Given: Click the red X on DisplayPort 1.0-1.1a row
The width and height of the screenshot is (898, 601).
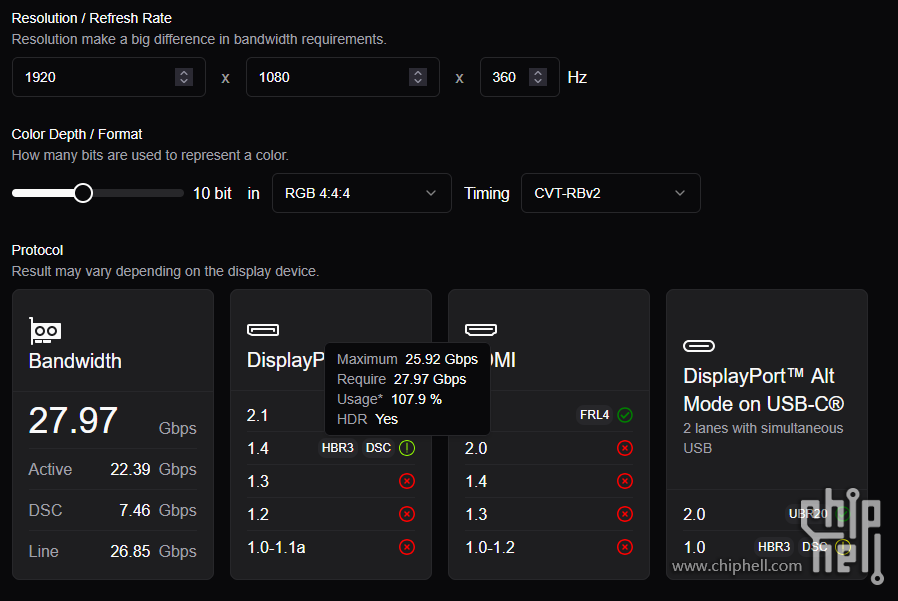Looking at the screenshot, I should (407, 547).
